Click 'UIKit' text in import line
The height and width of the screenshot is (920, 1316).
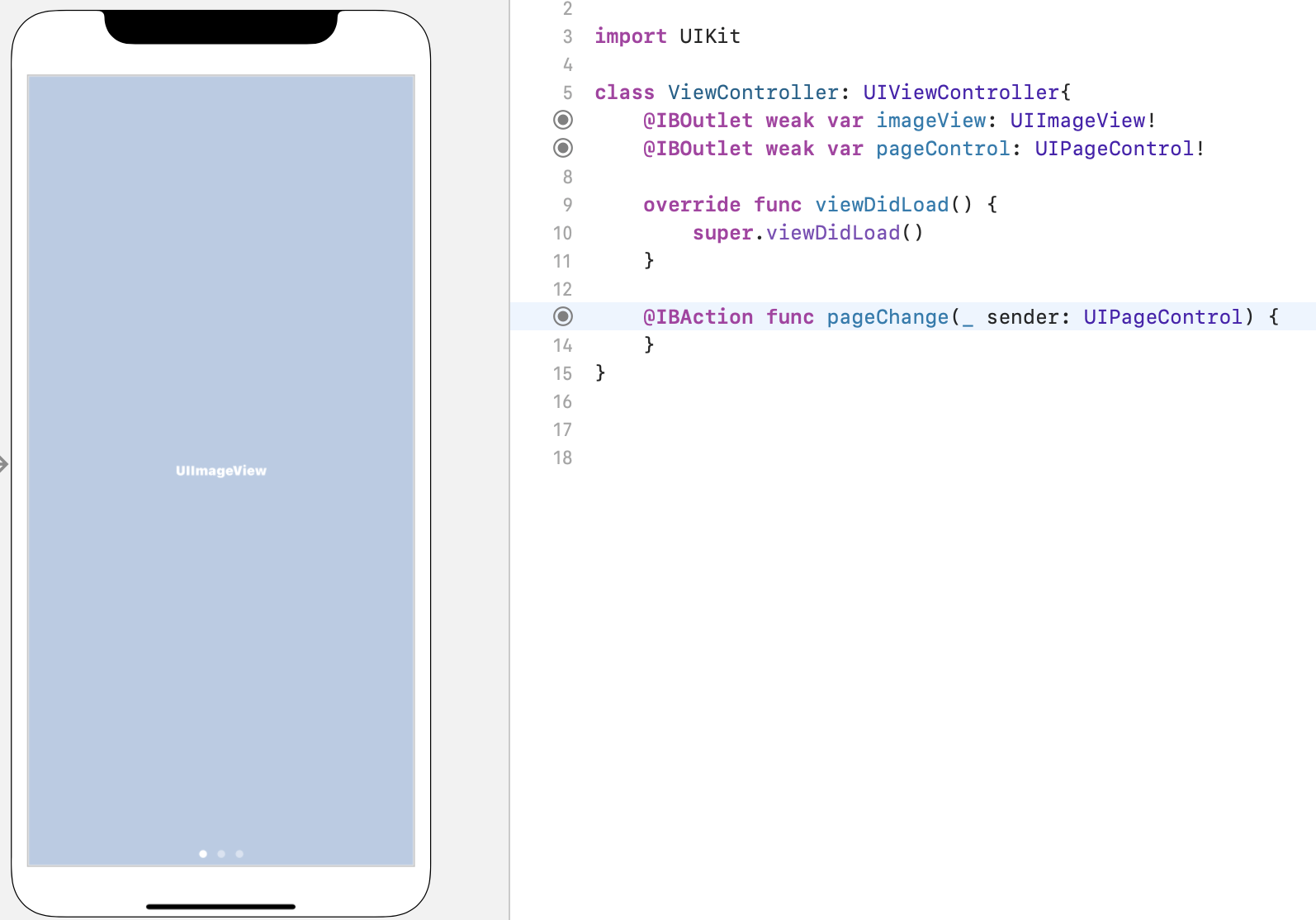(x=710, y=36)
